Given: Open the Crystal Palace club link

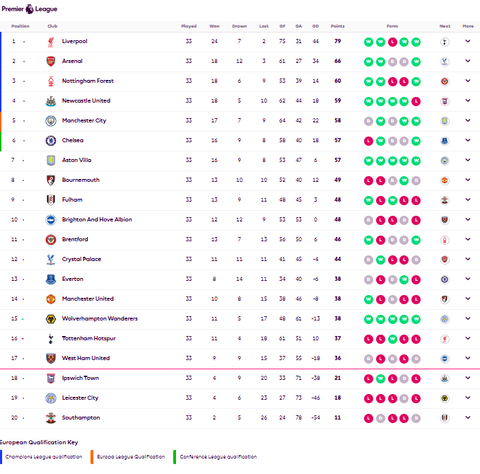Looking at the screenshot, I should pyautogui.click(x=81, y=259).
